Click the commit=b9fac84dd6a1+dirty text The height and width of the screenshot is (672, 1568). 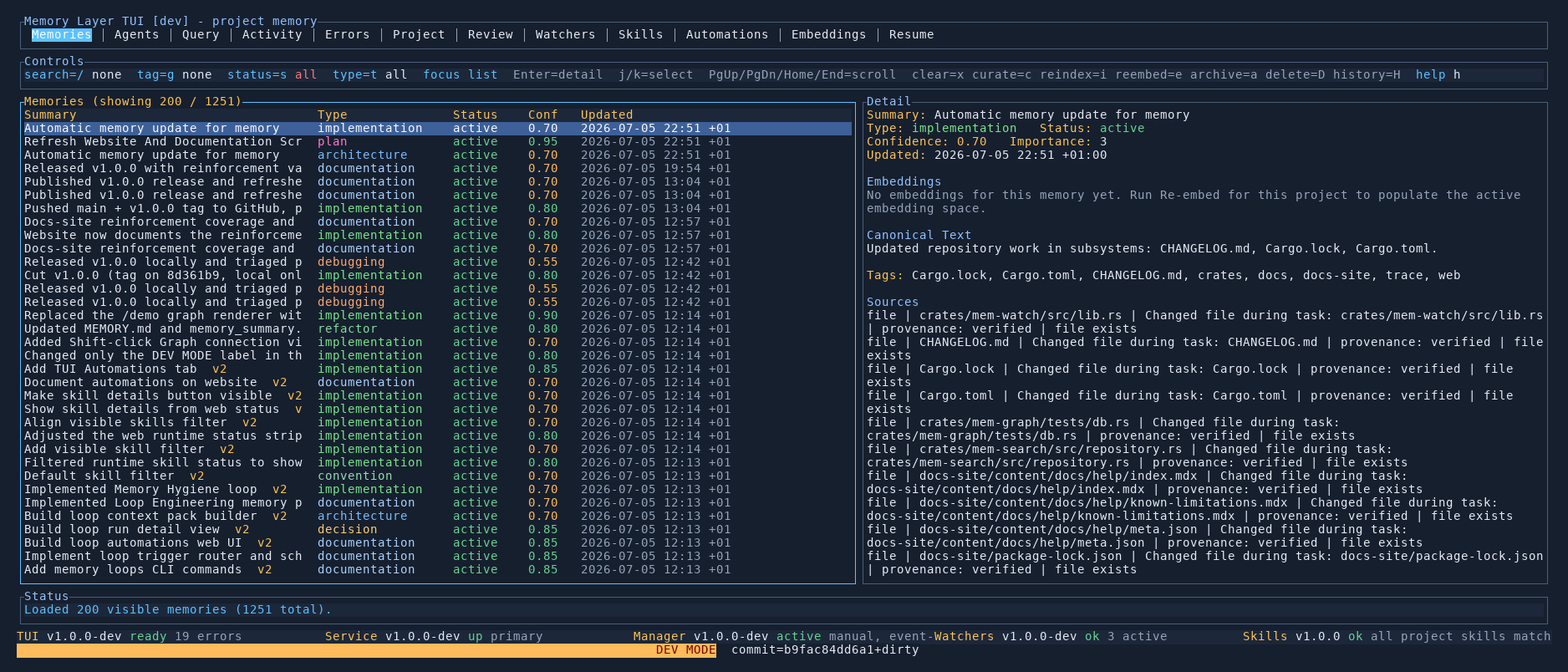[x=825, y=649]
